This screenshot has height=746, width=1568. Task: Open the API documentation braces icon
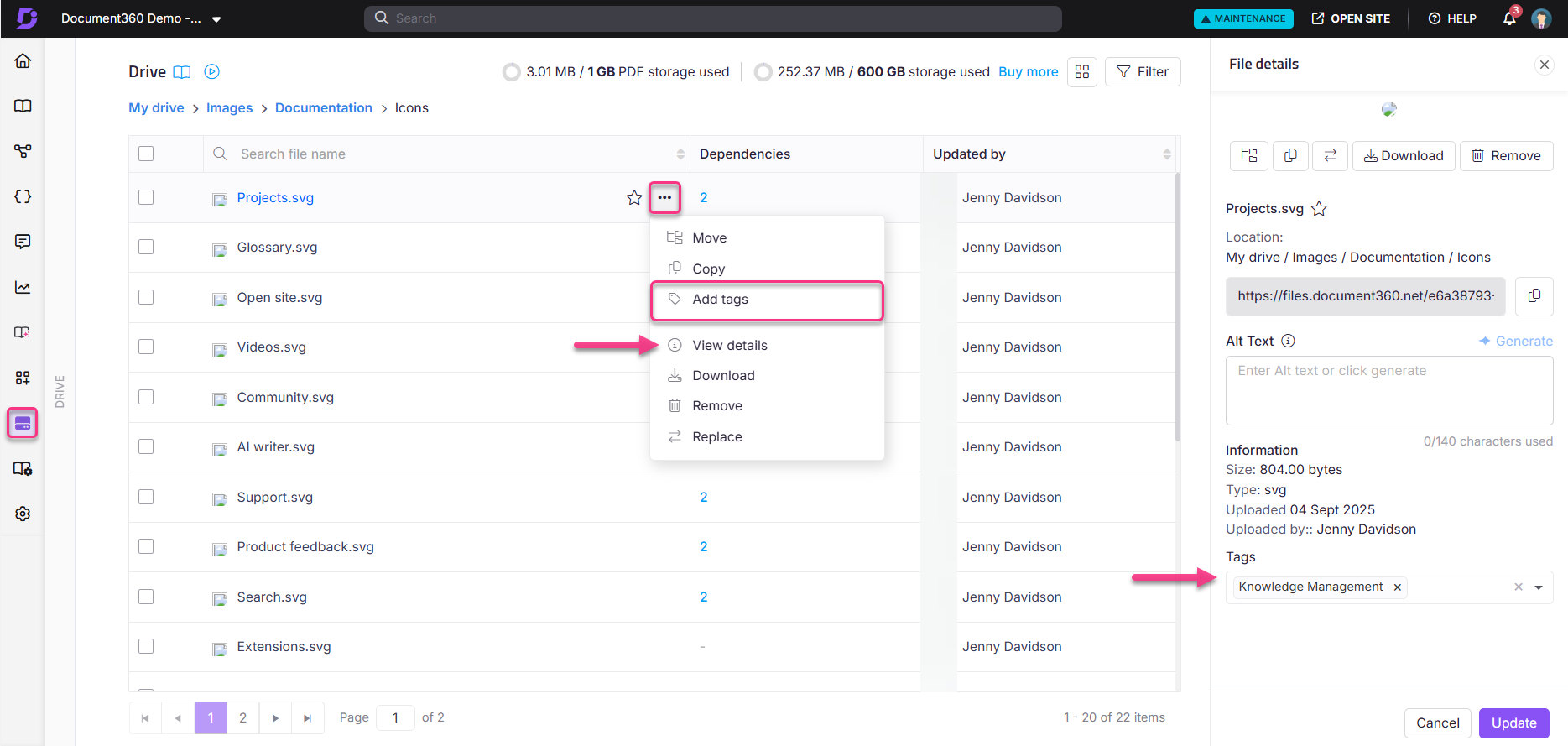pyautogui.click(x=23, y=196)
